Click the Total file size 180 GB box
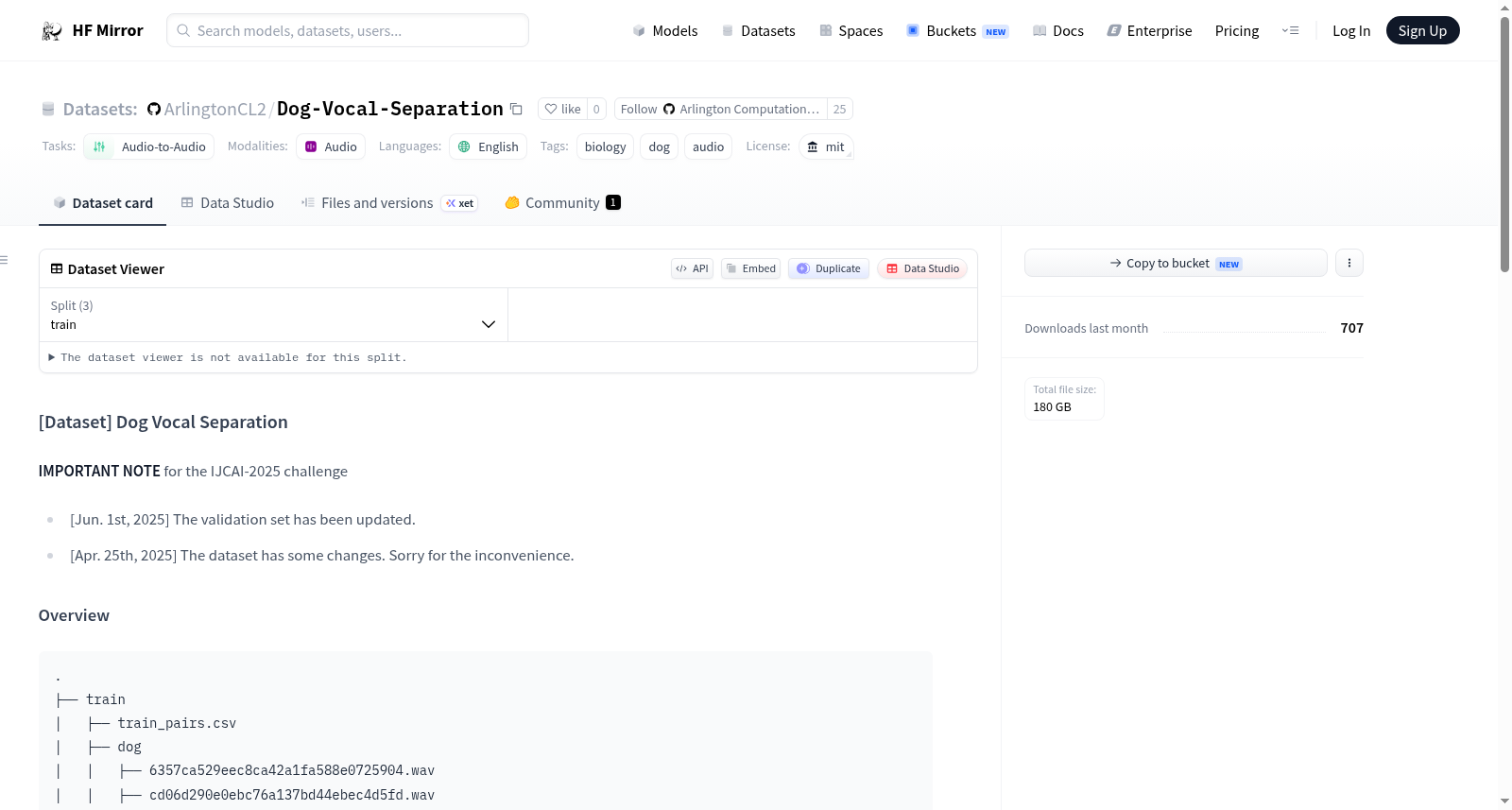The width and height of the screenshot is (1512, 810). click(1064, 399)
